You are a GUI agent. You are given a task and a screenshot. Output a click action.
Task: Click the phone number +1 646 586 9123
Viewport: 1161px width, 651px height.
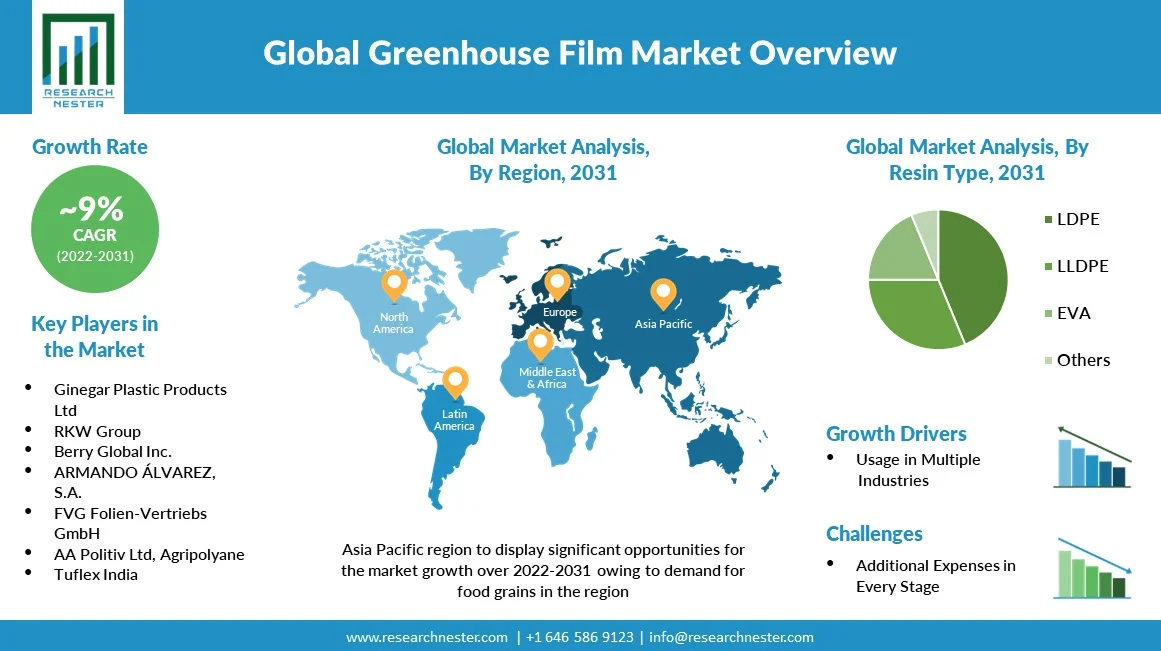pyautogui.click(x=579, y=637)
